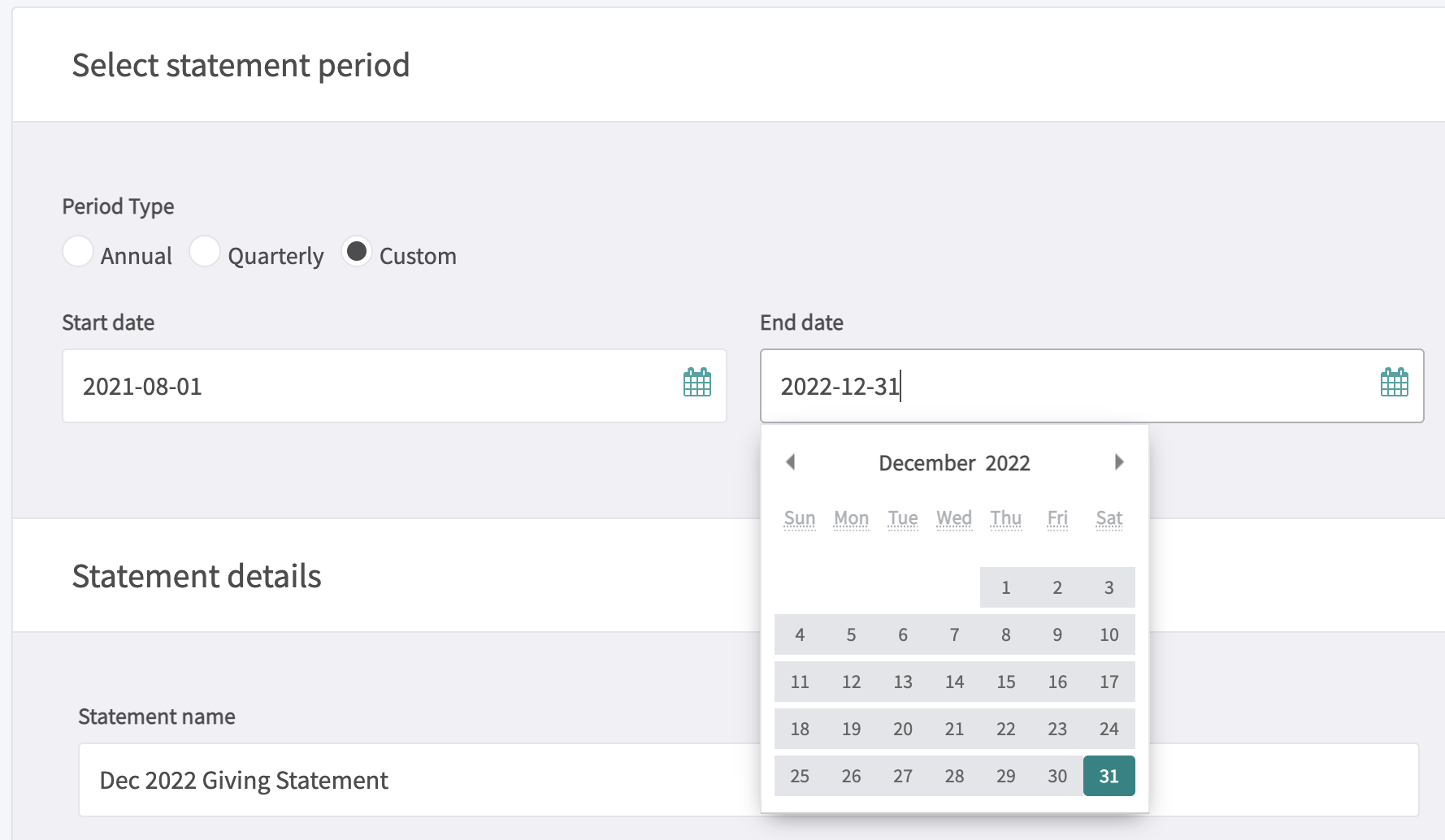Click inside the Start date field
The width and height of the screenshot is (1445, 840).
pos(325,387)
